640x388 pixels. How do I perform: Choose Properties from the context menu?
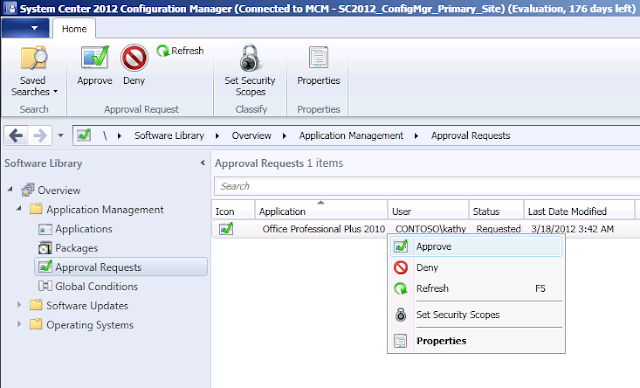(476, 341)
